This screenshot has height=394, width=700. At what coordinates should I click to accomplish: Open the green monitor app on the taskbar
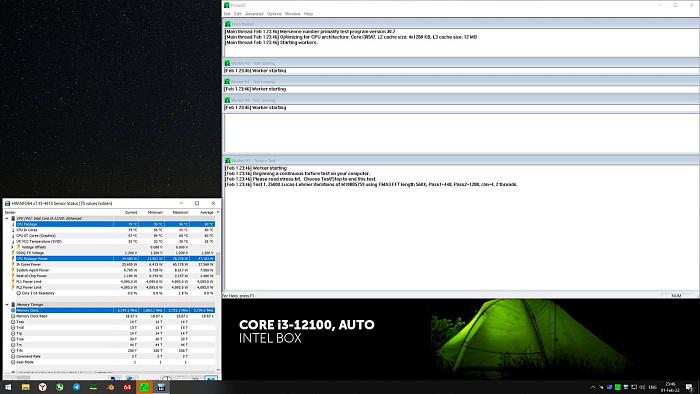point(93,387)
